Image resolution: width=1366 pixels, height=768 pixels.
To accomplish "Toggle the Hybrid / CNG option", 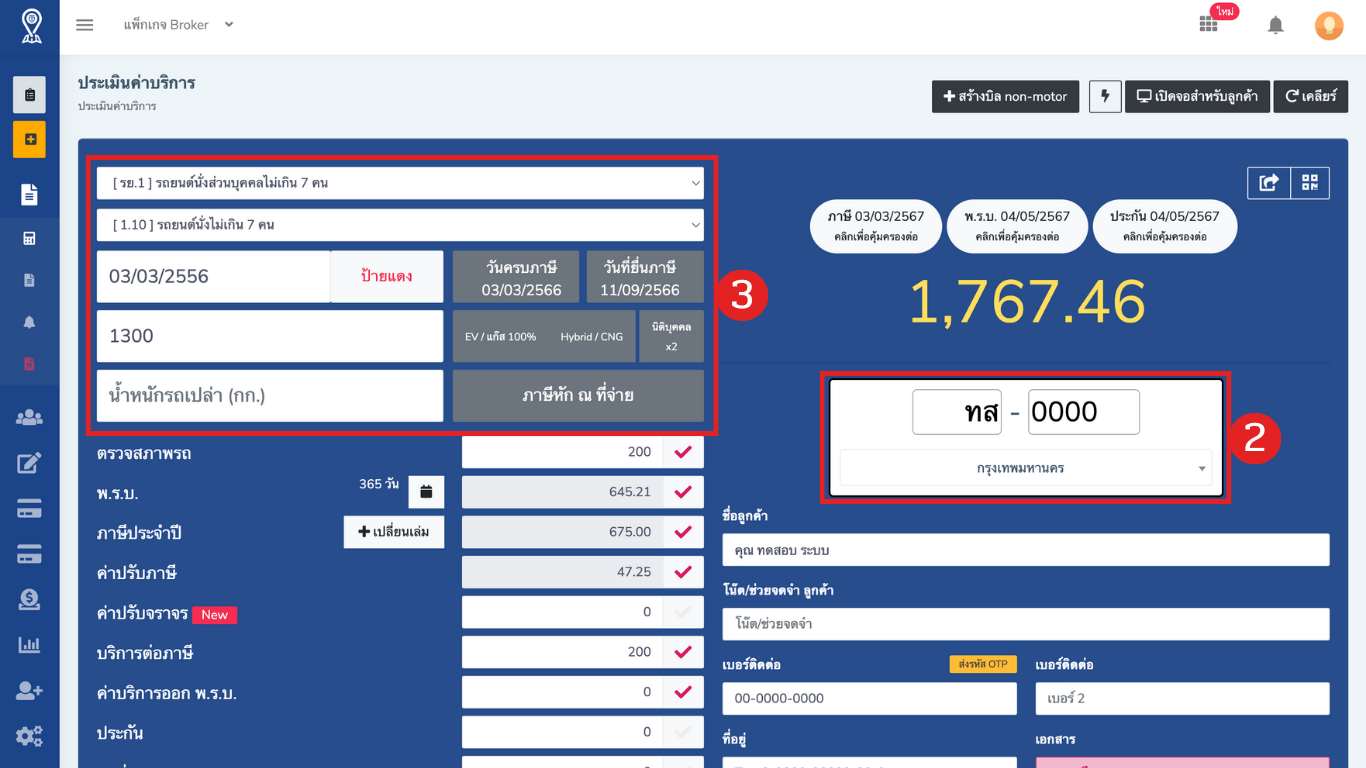I will (x=592, y=336).
